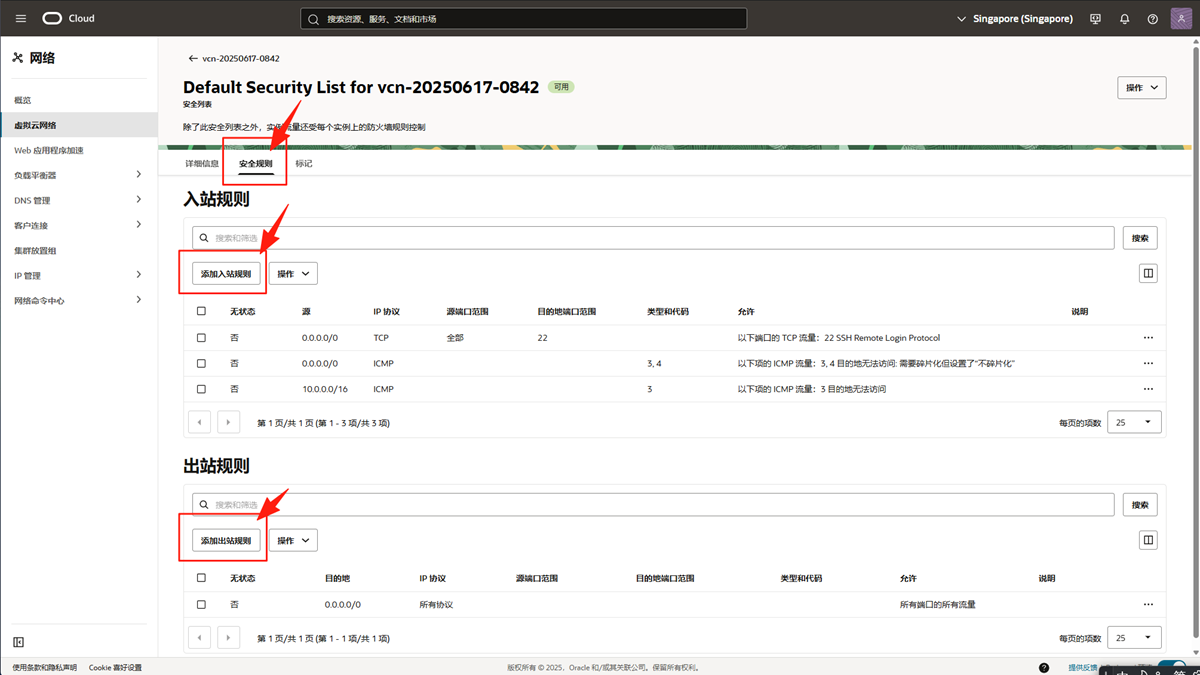
Task: Click the column layout icon for ingress rules
Action: coord(1148,273)
